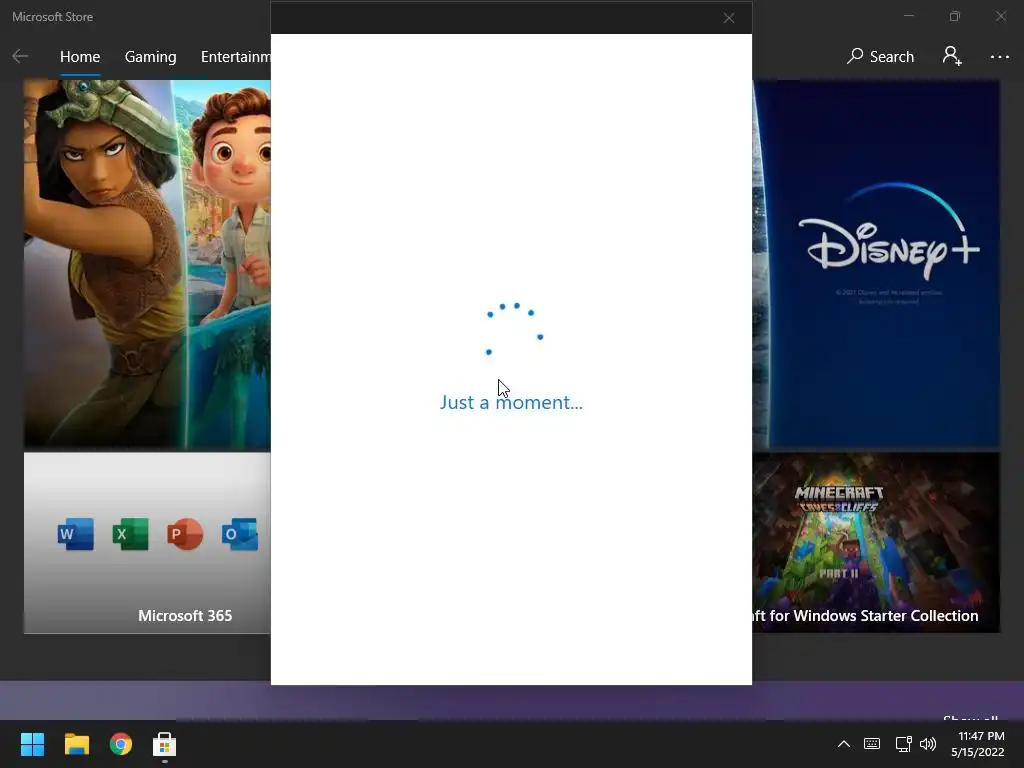Click the Microsoft Store taskbar icon
Image resolution: width=1024 pixels, height=768 pixels.
coord(165,744)
